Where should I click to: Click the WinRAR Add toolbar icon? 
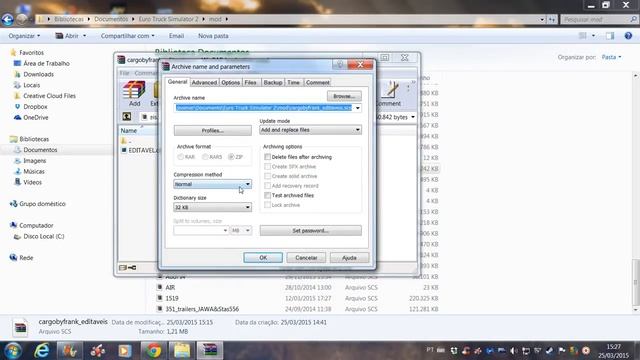[134, 94]
